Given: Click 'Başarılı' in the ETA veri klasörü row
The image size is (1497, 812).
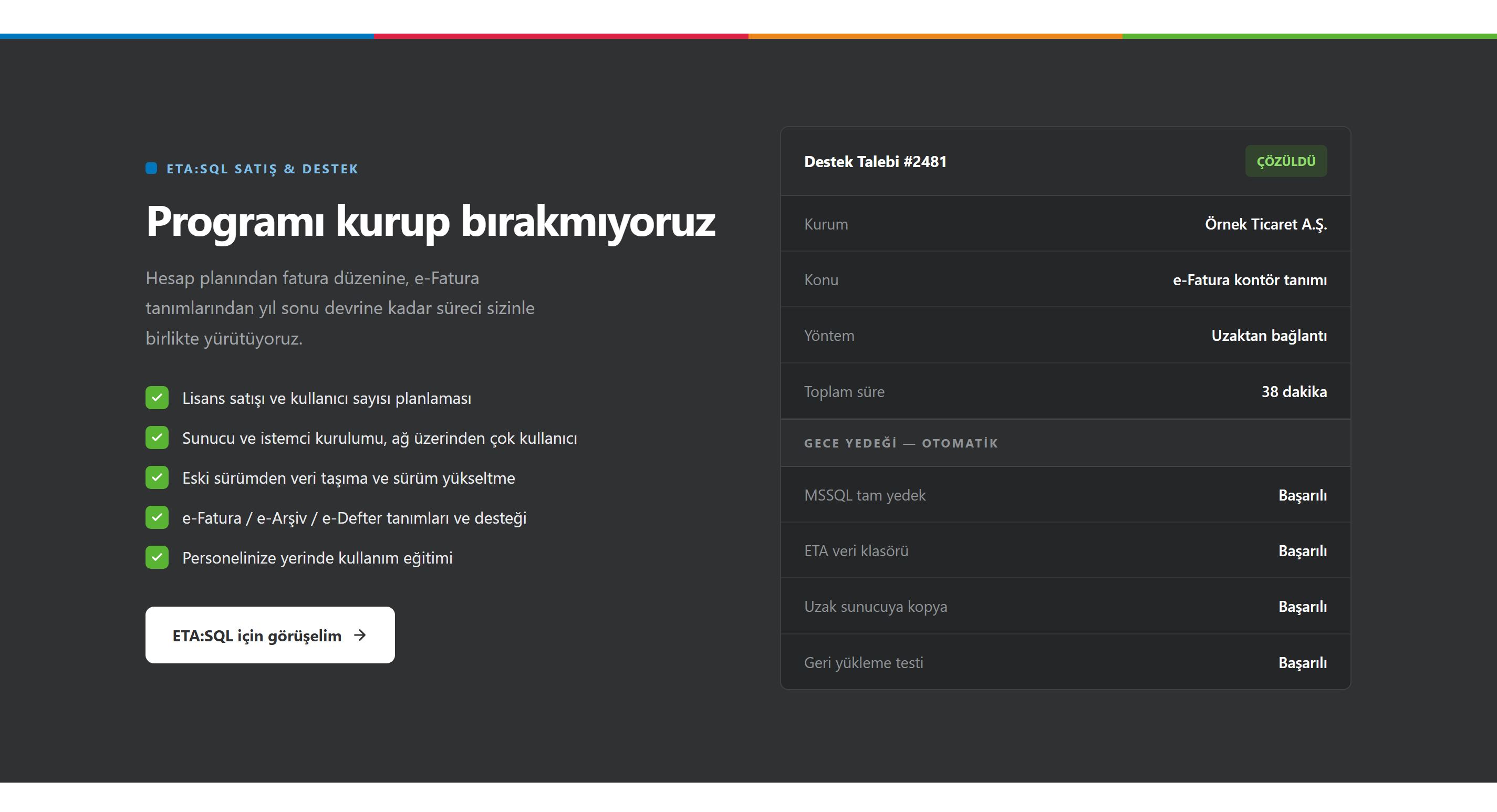Looking at the screenshot, I should (1303, 551).
